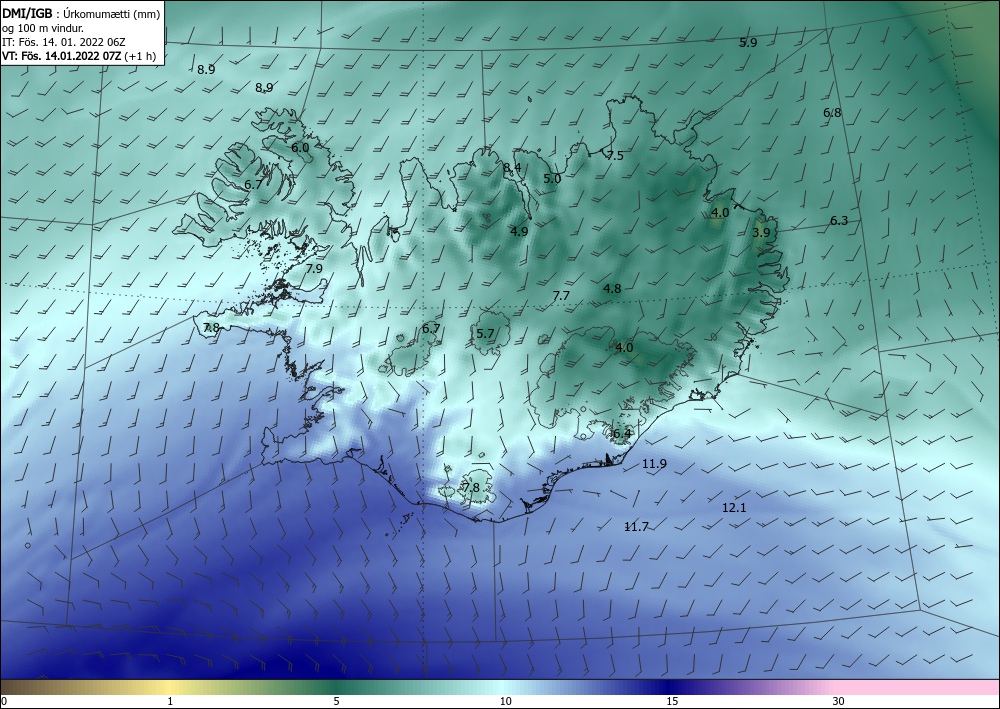The width and height of the screenshot is (1000, 709).
Task: Click the 7.9 value on the map
Action: click(x=314, y=269)
